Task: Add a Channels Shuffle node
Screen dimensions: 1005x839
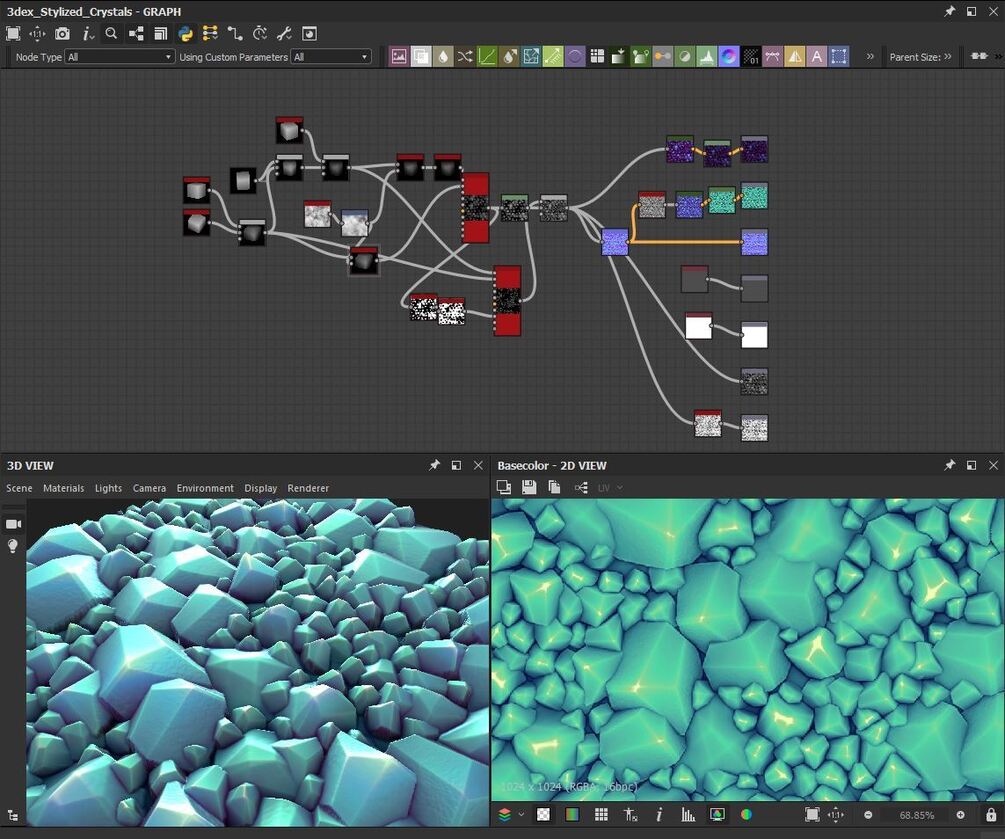Action: point(465,56)
